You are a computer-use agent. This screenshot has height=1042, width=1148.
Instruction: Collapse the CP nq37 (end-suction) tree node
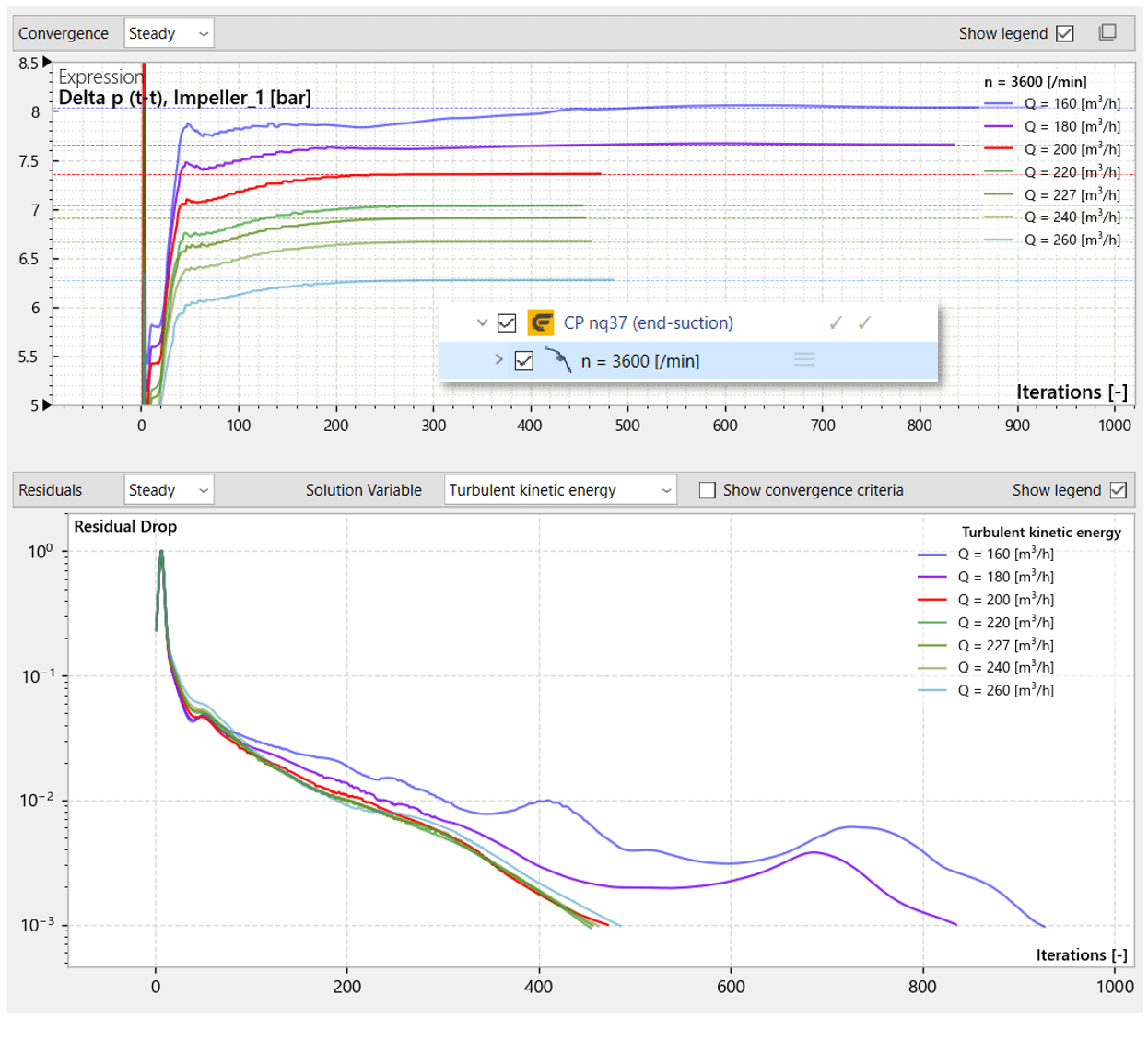pyautogui.click(x=482, y=322)
